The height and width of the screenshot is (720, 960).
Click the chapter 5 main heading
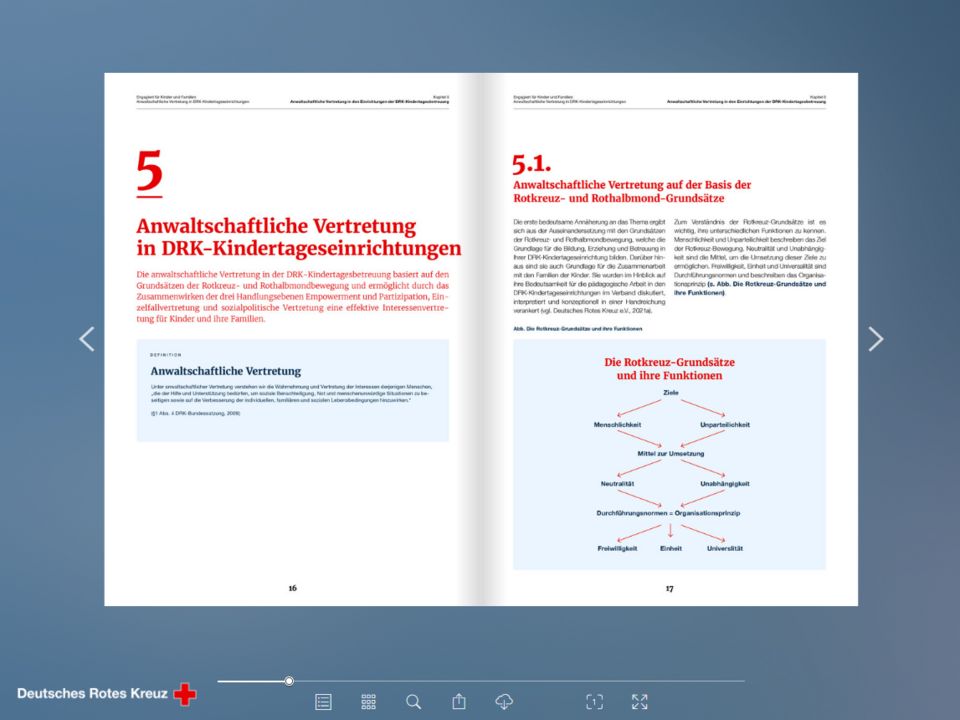pos(298,237)
